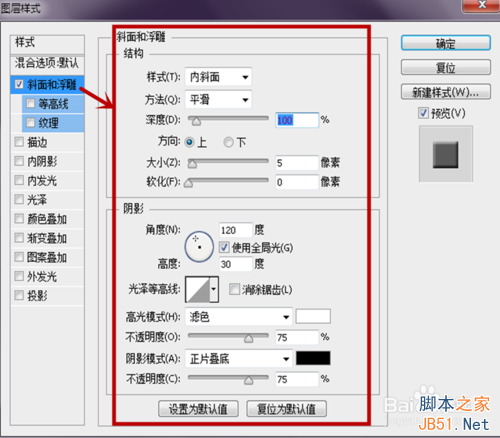This screenshot has width=500, height=438.
Task: Toggle the 斜面和浮雕 checkbox
Action: 19,84
